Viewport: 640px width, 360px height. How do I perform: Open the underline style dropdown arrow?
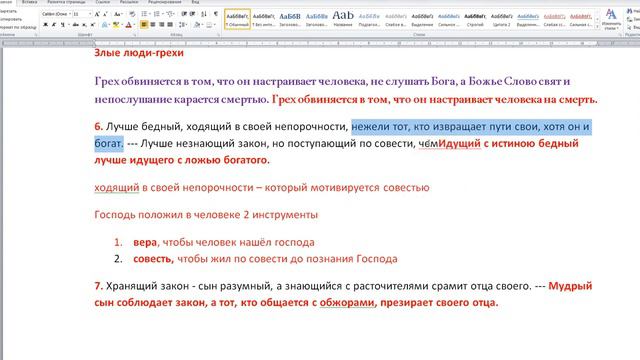tap(68, 25)
